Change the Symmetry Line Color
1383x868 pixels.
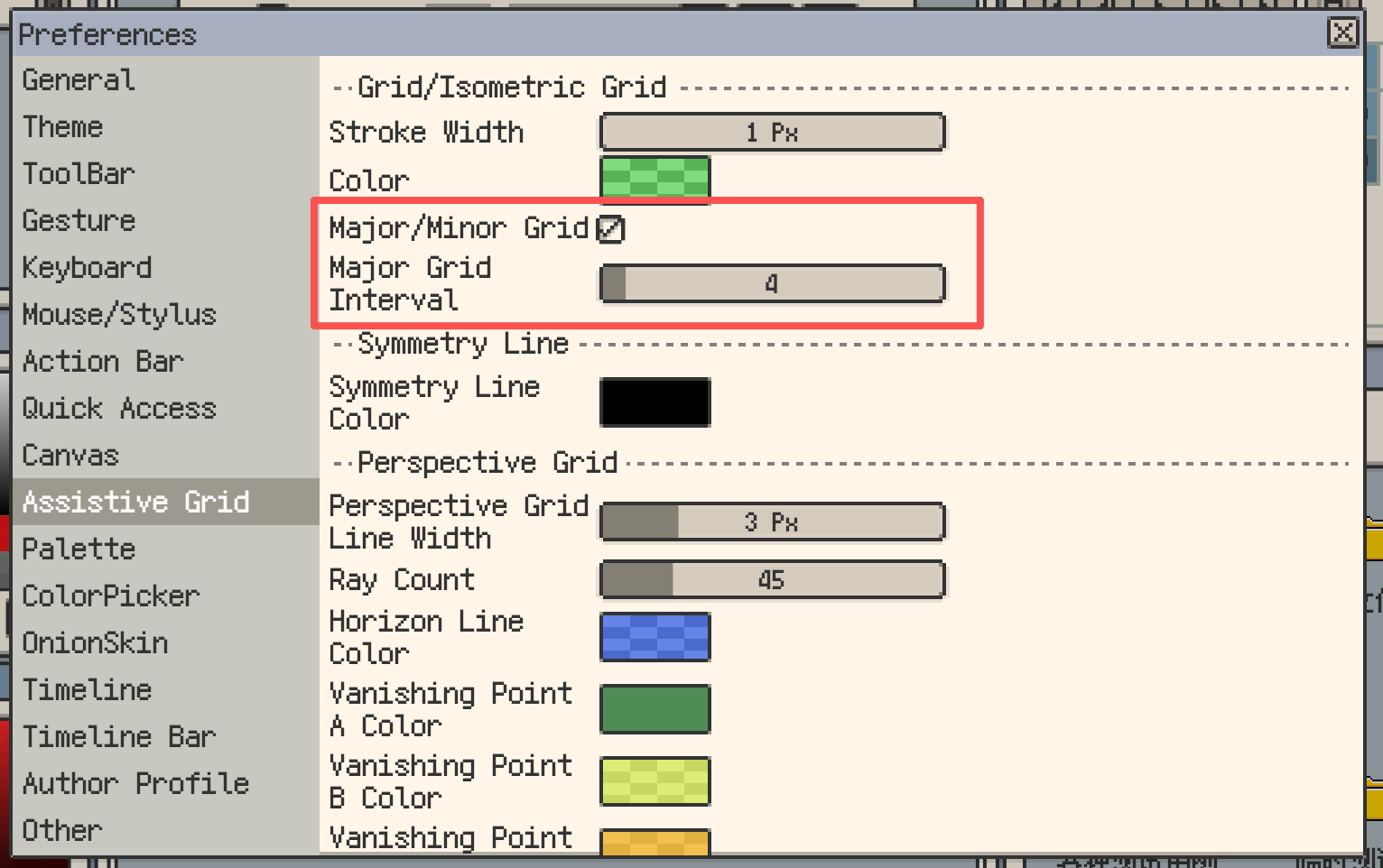(654, 402)
